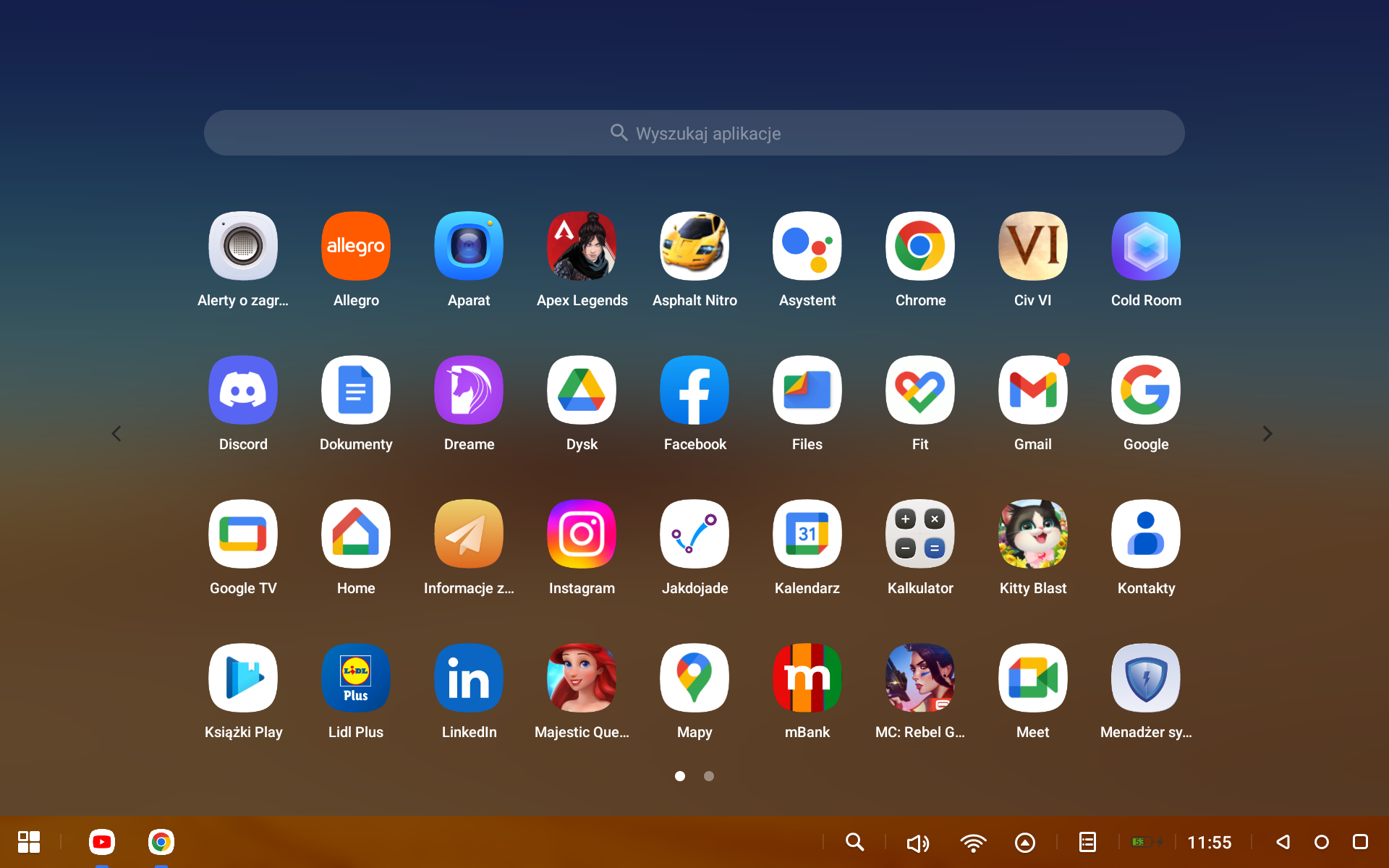1389x868 pixels.
Task: Open Kalkulator app
Action: click(x=919, y=534)
